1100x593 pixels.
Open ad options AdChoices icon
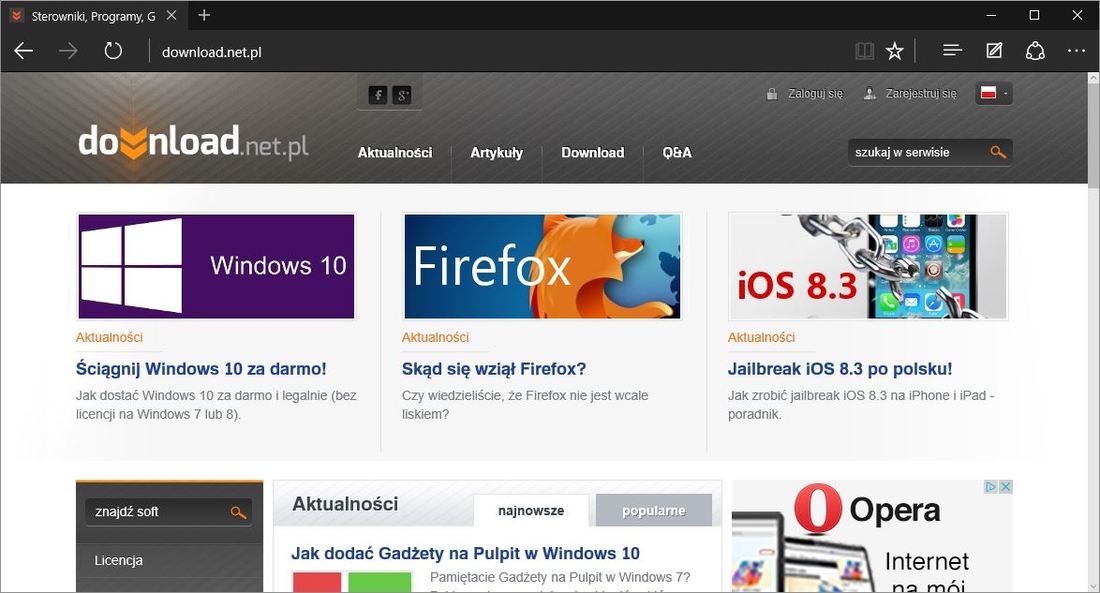(x=991, y=487)
